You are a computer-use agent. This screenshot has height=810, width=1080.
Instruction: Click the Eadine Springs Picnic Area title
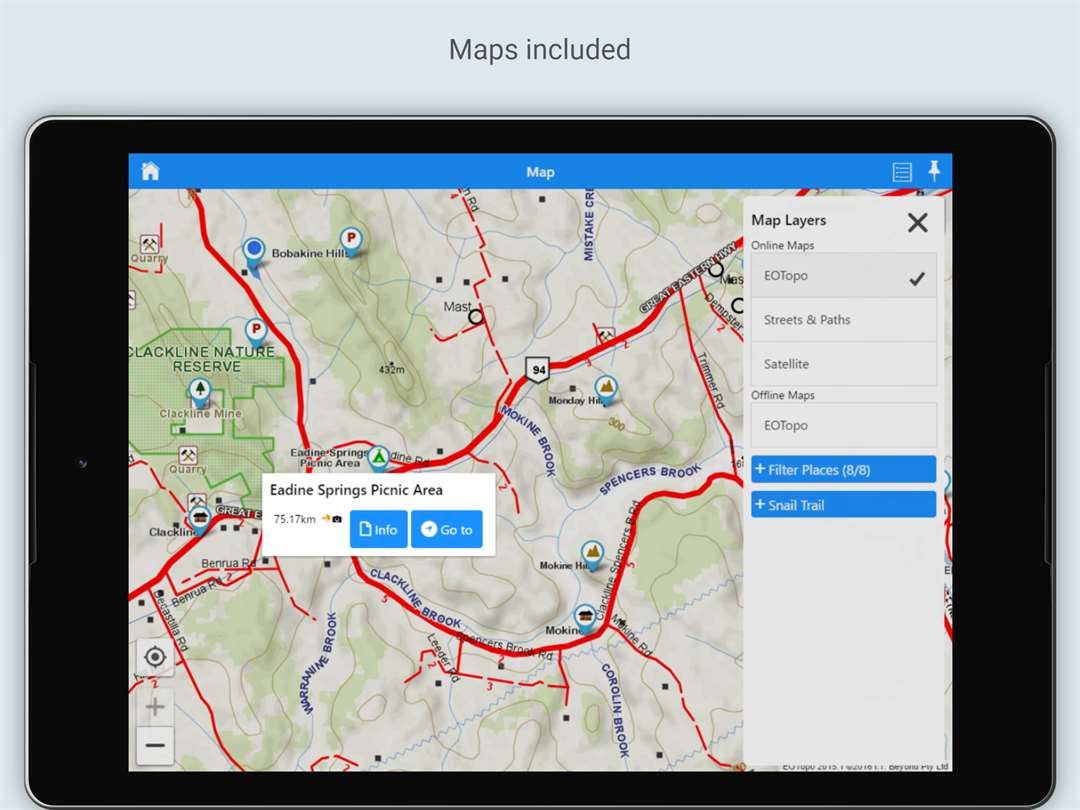(356, 490)
